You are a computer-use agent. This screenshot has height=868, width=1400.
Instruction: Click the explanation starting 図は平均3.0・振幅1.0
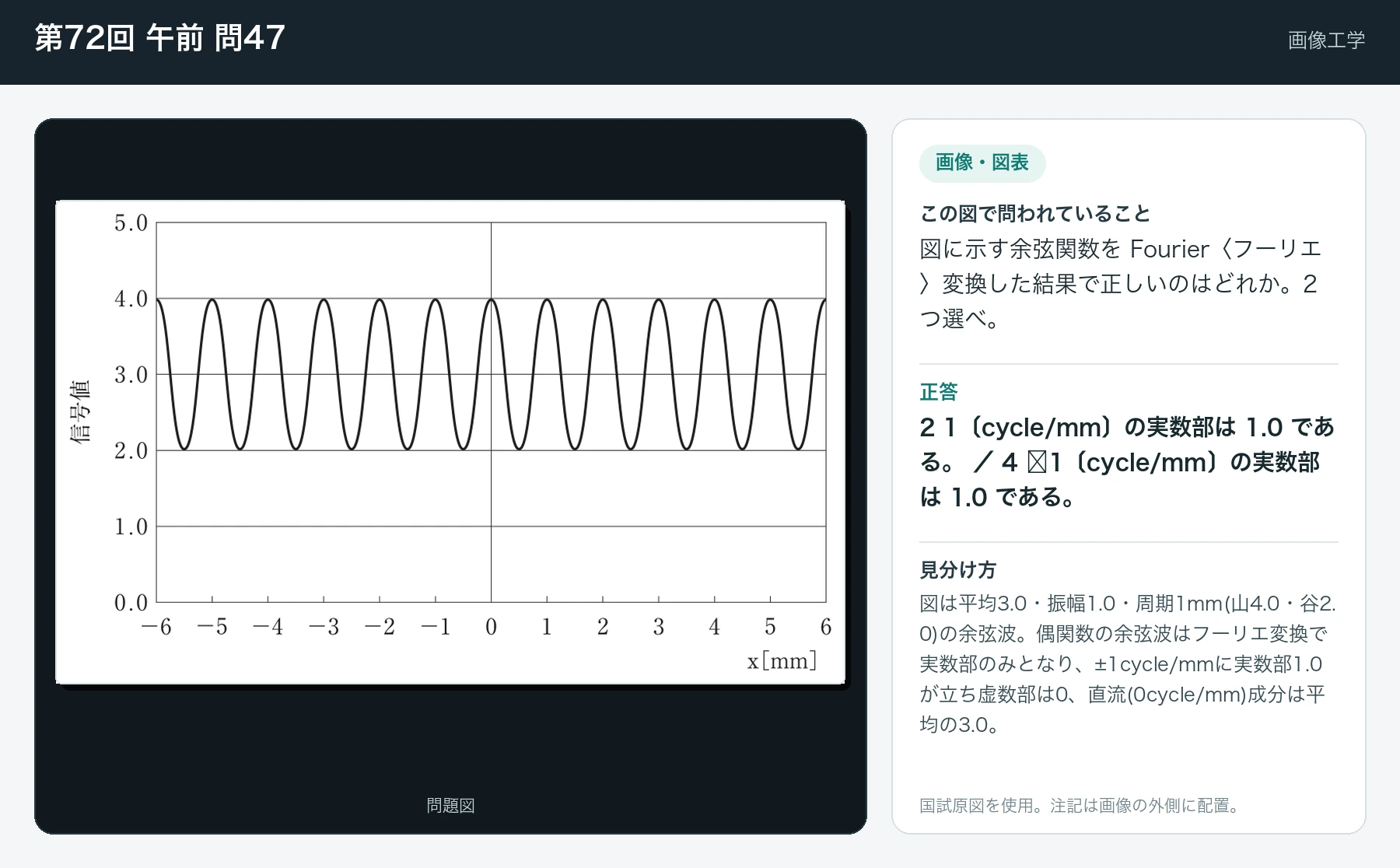tap(1128, 664)
